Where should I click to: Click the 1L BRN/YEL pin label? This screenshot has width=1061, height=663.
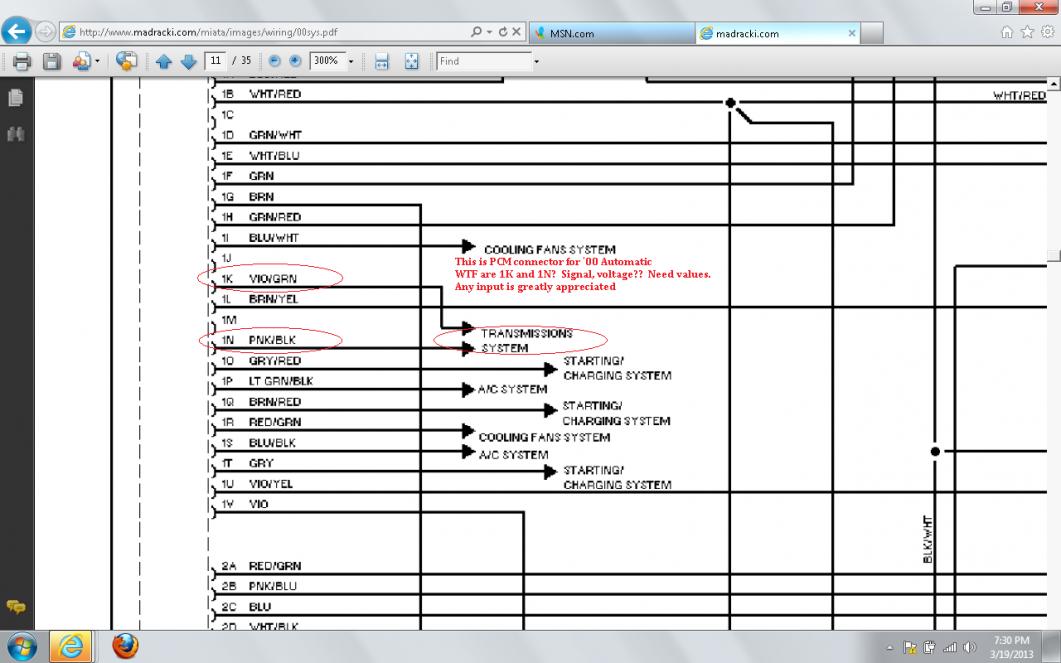click(260, 299)
